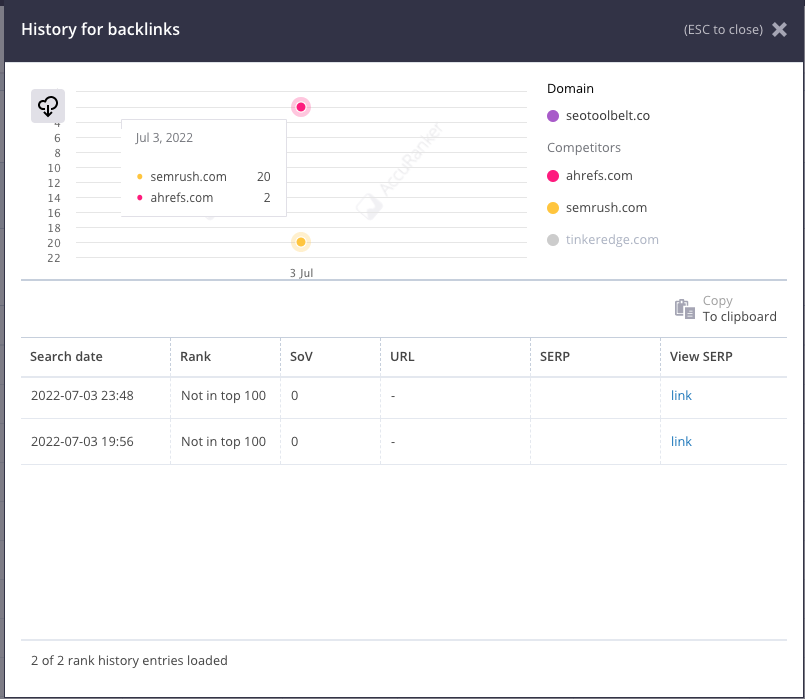Click the clipboard copy icon
The image size is (805, 699).
pos(684,308)
